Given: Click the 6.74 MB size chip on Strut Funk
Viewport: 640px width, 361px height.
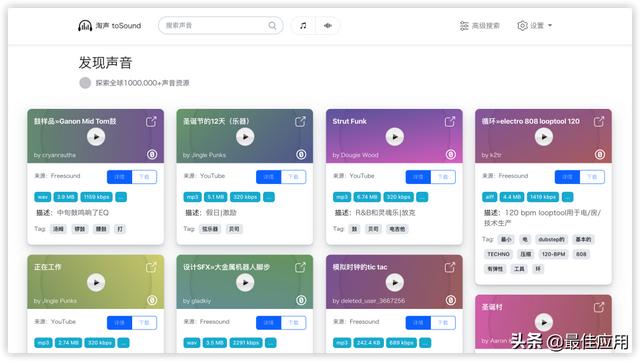Looking at the screenshot, I should (x=367, y=197).
